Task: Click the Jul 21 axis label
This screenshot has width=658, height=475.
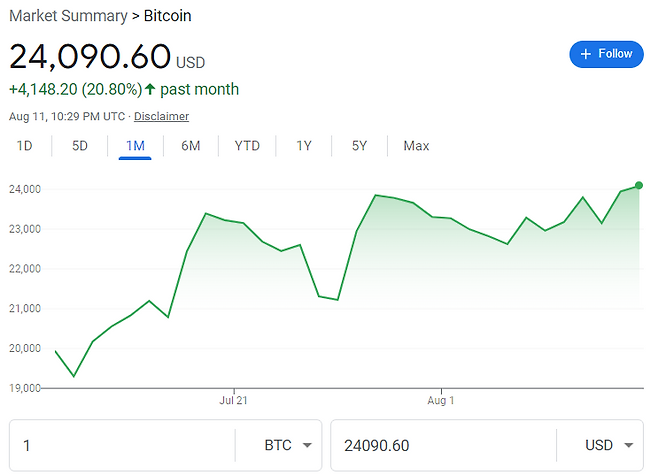Action: tap(233, 401)
